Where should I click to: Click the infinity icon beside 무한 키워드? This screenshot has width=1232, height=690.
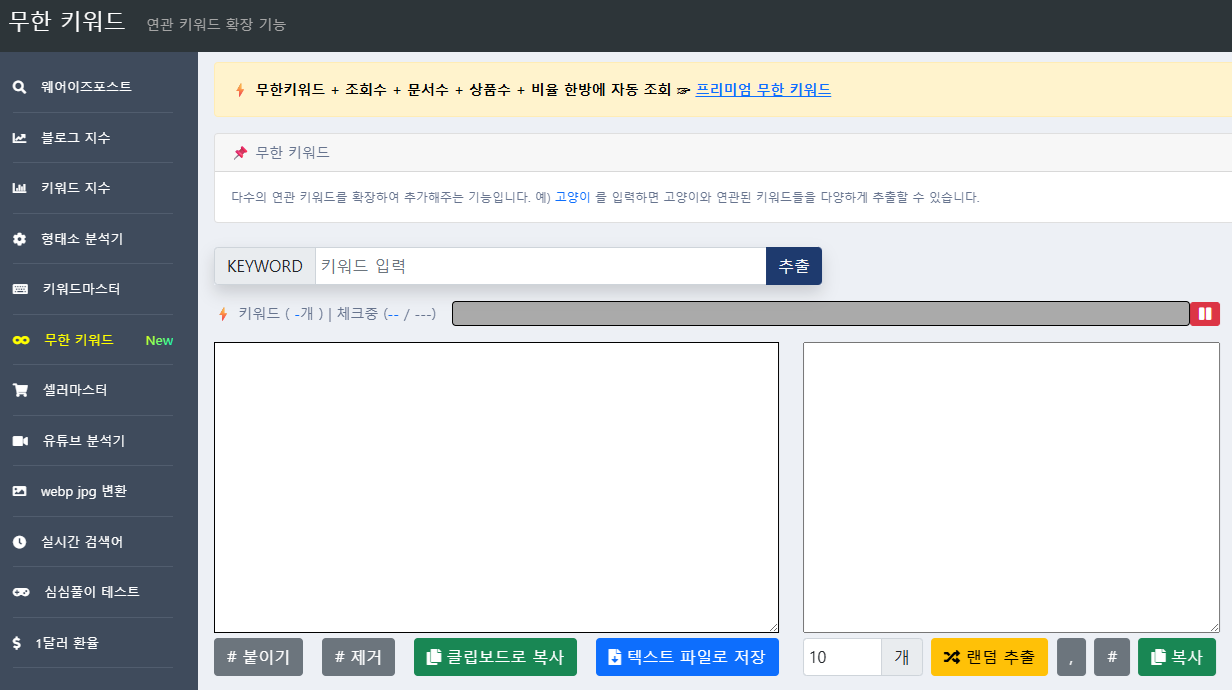20,340
